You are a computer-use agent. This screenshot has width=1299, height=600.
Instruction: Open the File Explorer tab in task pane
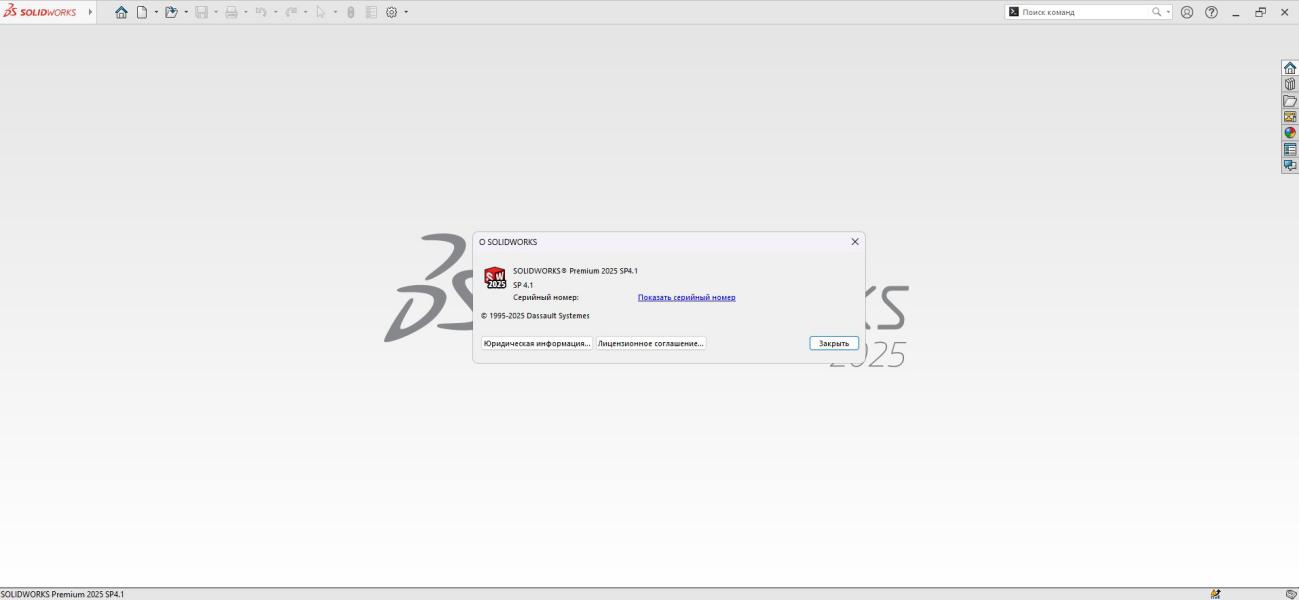1290,101
